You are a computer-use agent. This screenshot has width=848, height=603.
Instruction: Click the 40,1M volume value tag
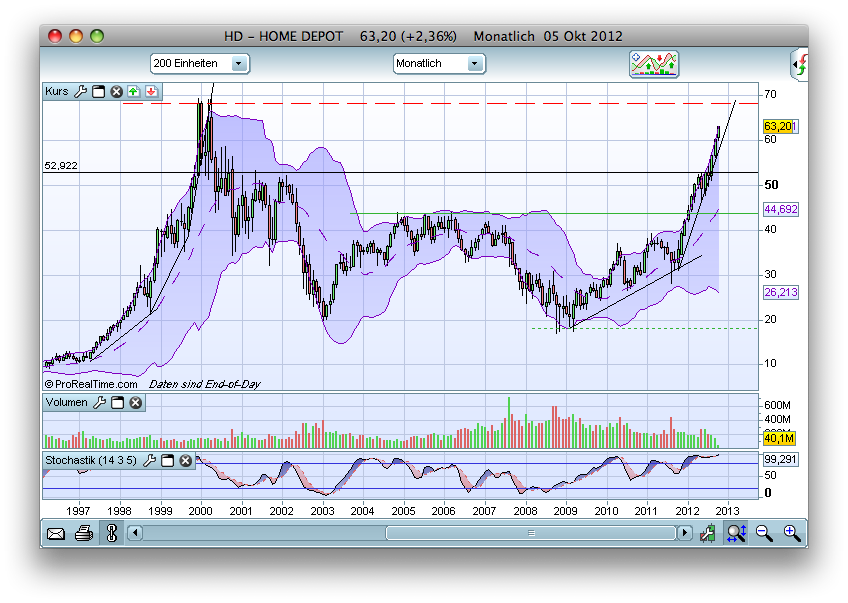(x=779, y=438)
